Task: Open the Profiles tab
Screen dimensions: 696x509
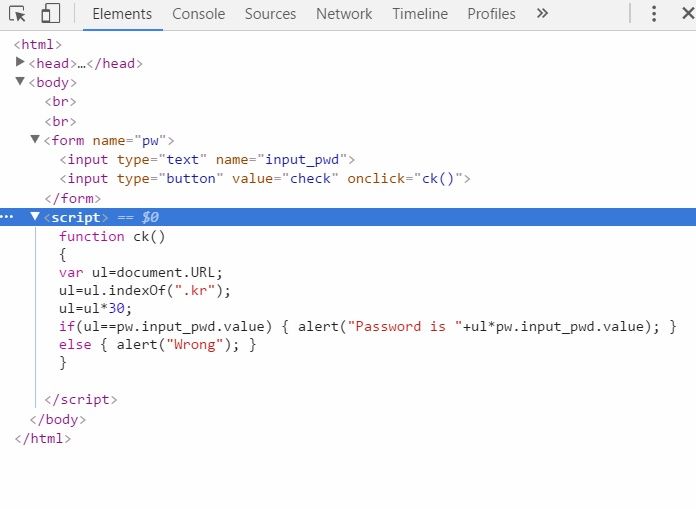Action: (x=491, y=14)
